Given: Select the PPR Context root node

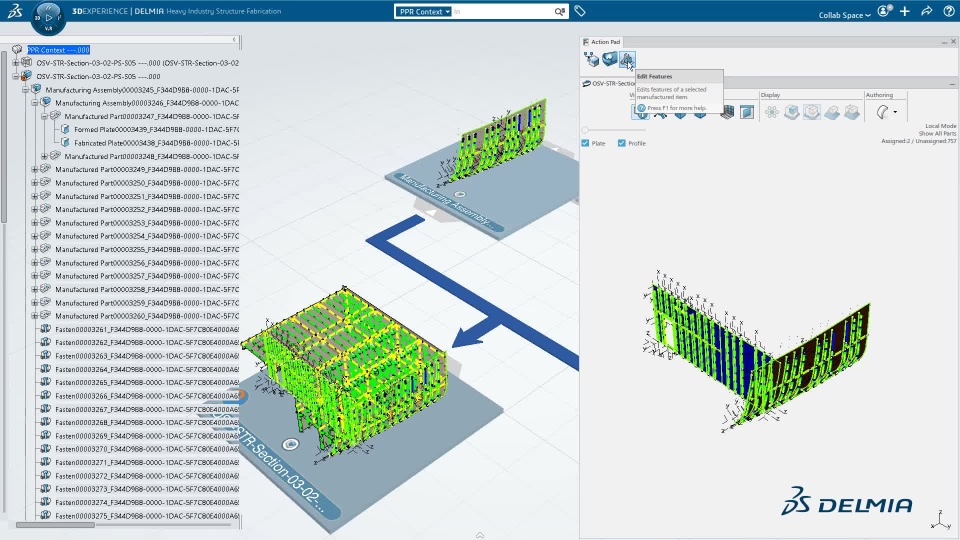Looking at the screenshot, I should pyautogui.click(x=58, y=50).
